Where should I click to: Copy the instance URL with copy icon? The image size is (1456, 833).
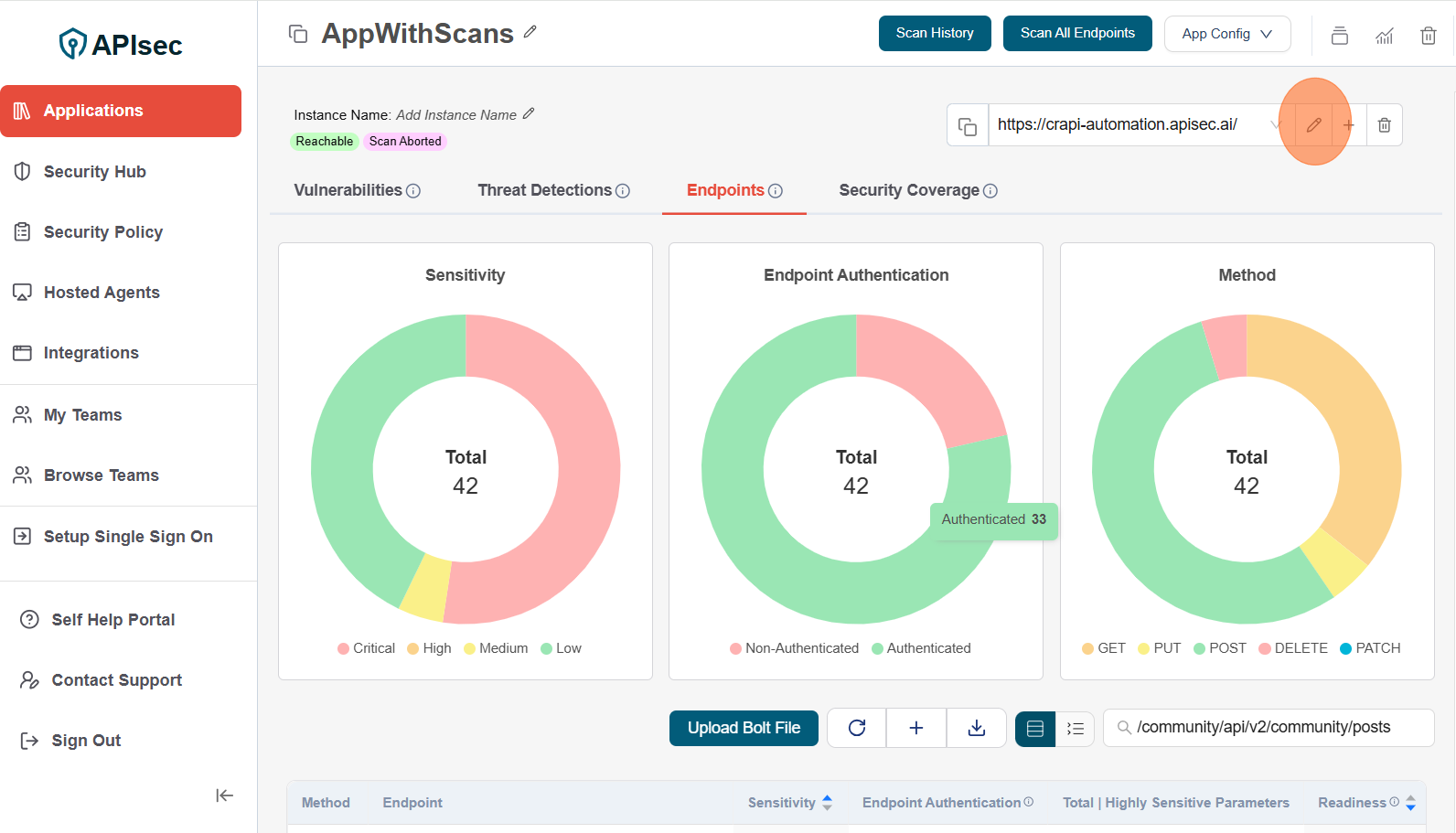click(968, 125)
